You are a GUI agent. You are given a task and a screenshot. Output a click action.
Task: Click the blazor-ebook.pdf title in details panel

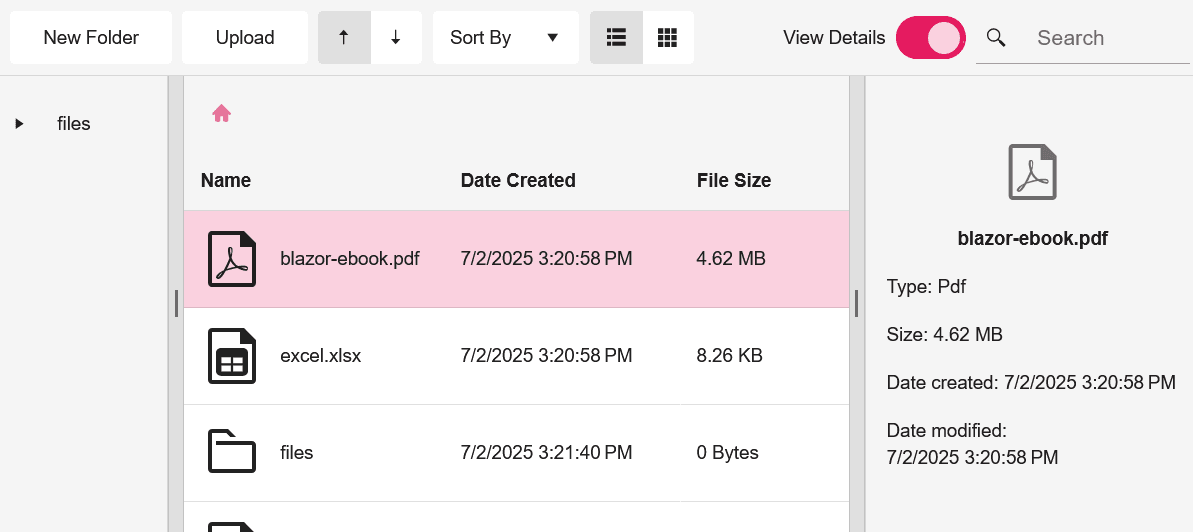pos(1032,238)
